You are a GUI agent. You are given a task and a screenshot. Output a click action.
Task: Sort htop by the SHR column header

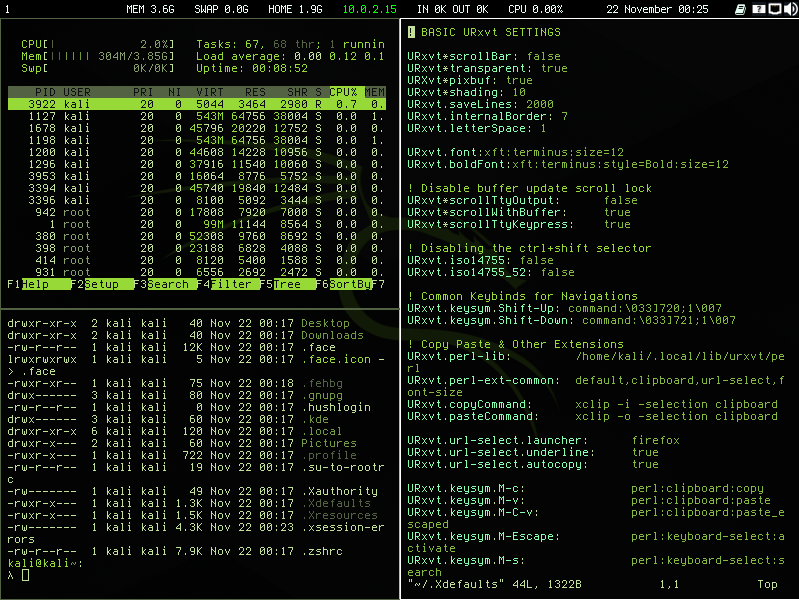click(298, 92)
